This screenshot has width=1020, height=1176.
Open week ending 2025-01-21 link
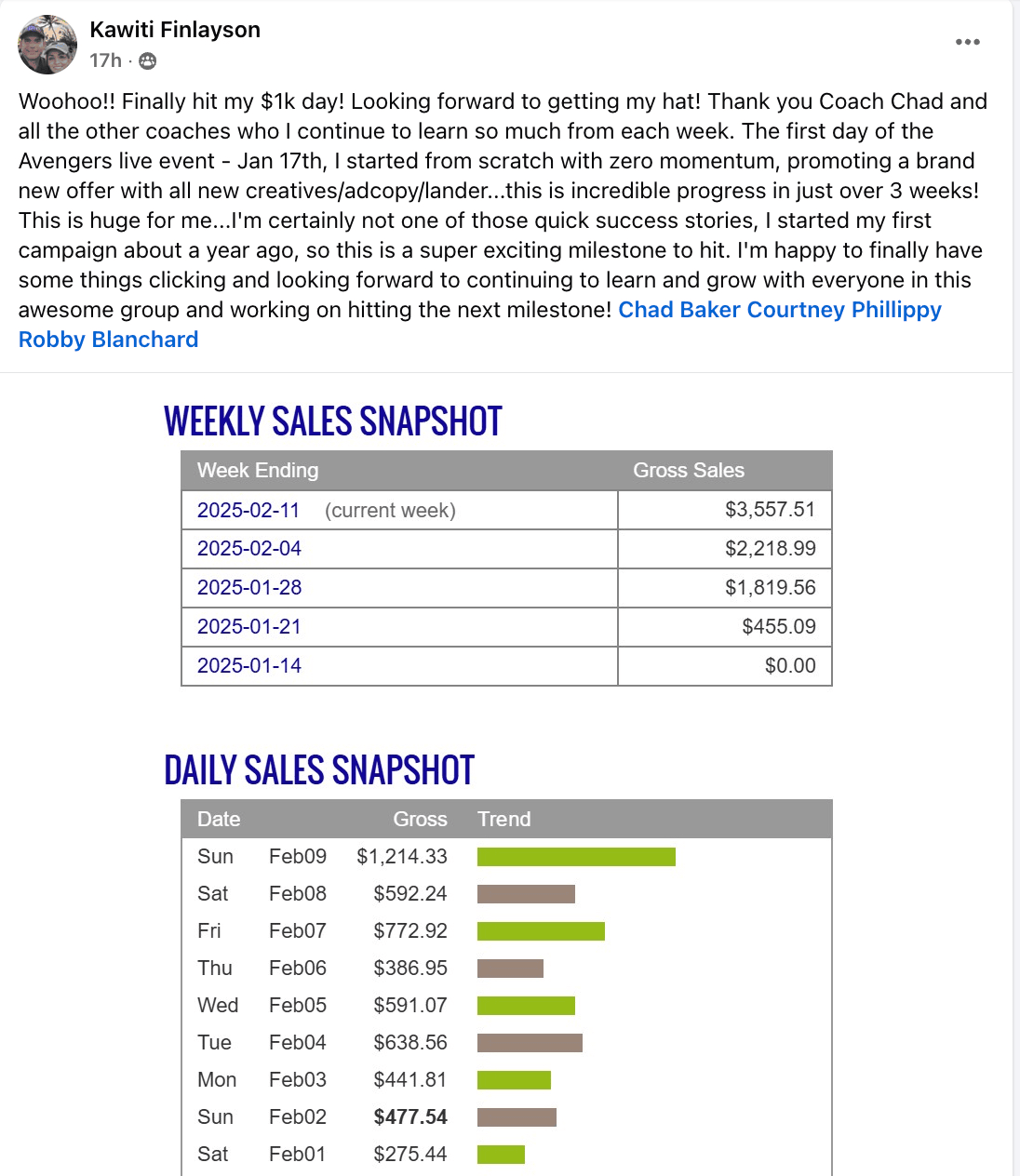249,627
